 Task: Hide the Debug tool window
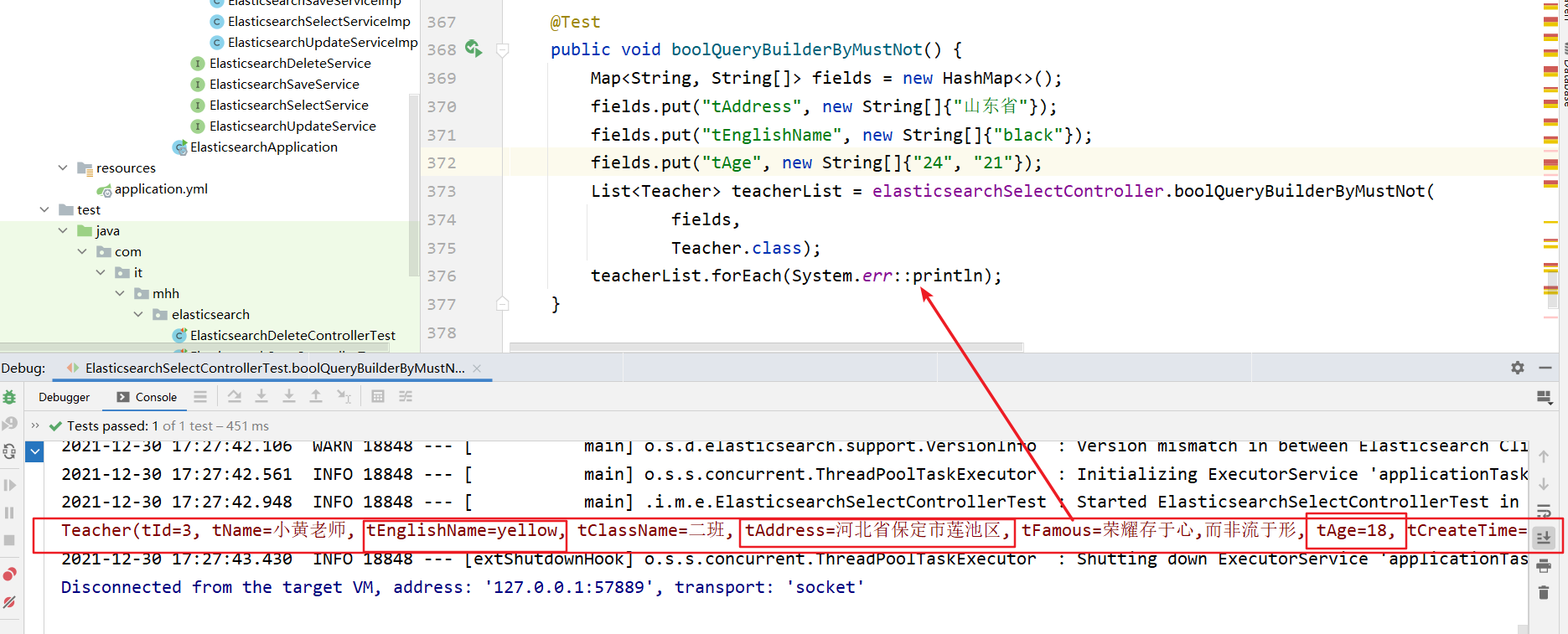point(1545,368)
